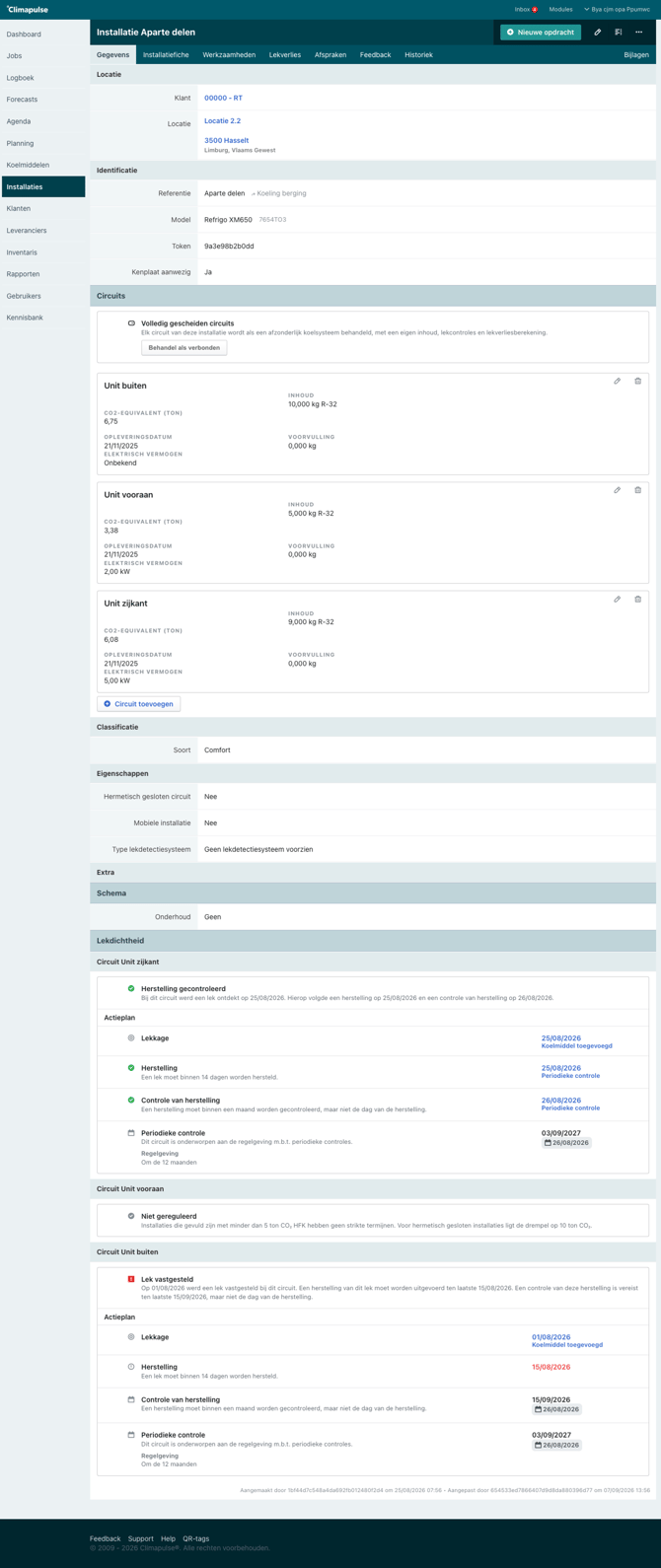Screen dimensions: 661x1568
Task: Open Controle van herstelling date 26/08/2026 link
Action: coord(560,1101)
